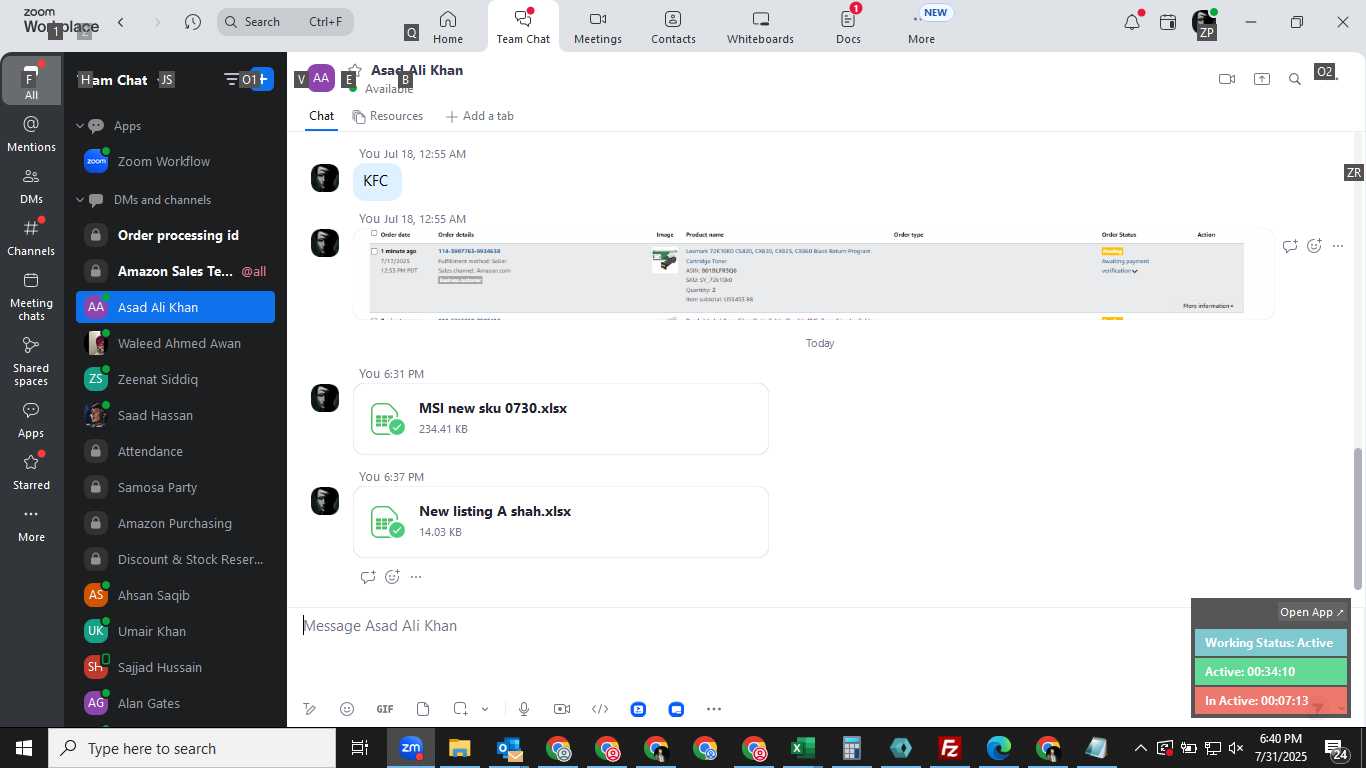This screenshot has width=1366, height=768.
Task: Record a video message
Action: [562, 709]
